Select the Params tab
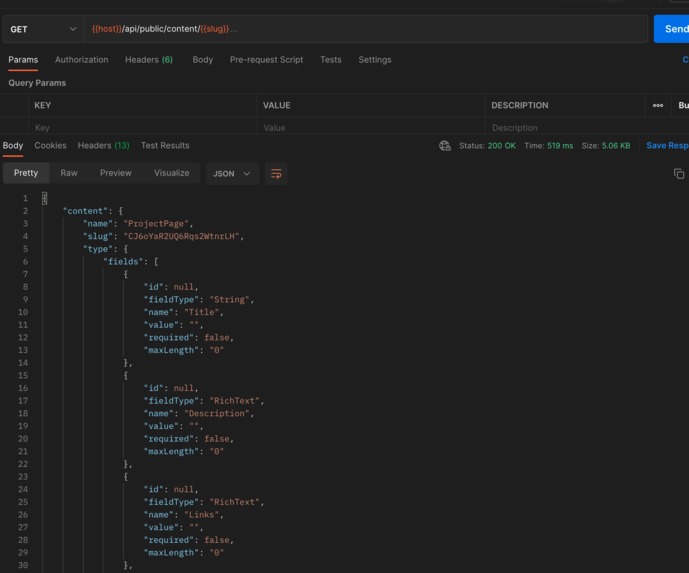 click(x=23, y=60)
